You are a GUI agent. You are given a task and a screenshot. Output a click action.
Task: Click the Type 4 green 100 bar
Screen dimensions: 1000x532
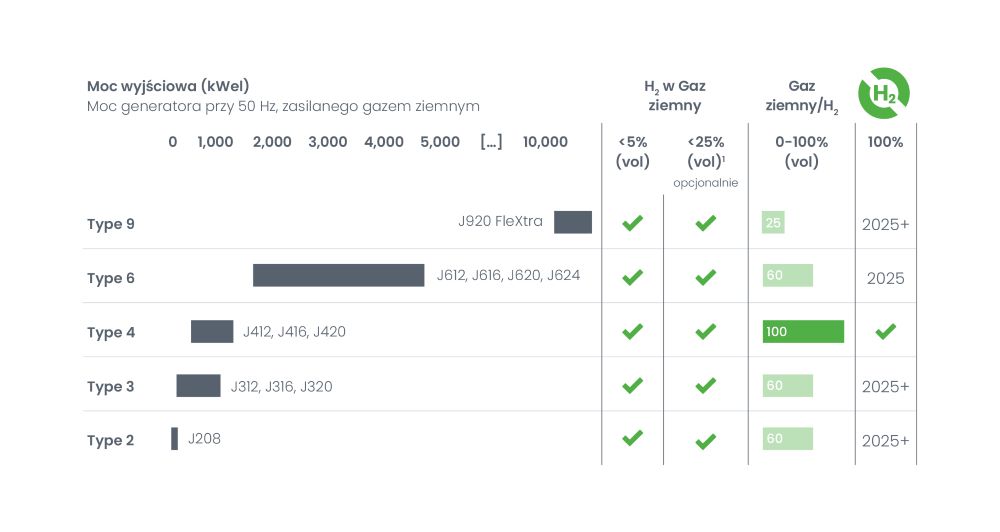[x=803, y=331]
